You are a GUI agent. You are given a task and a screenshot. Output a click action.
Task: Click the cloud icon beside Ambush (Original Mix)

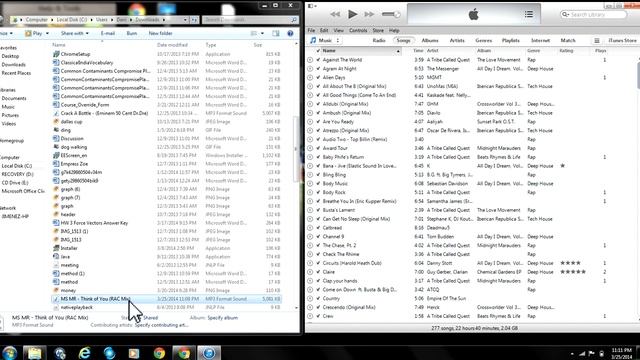(310, 113)
